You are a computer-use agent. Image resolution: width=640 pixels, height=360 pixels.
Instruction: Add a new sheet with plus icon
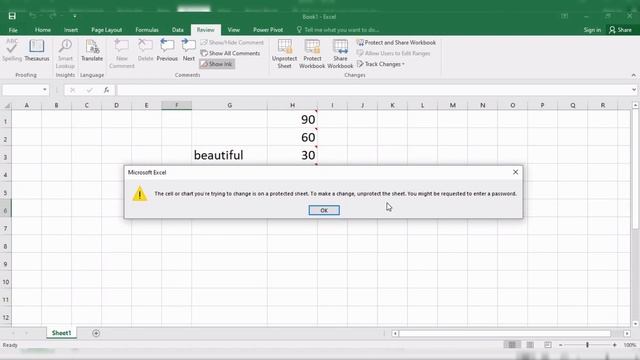click(96, 333)
